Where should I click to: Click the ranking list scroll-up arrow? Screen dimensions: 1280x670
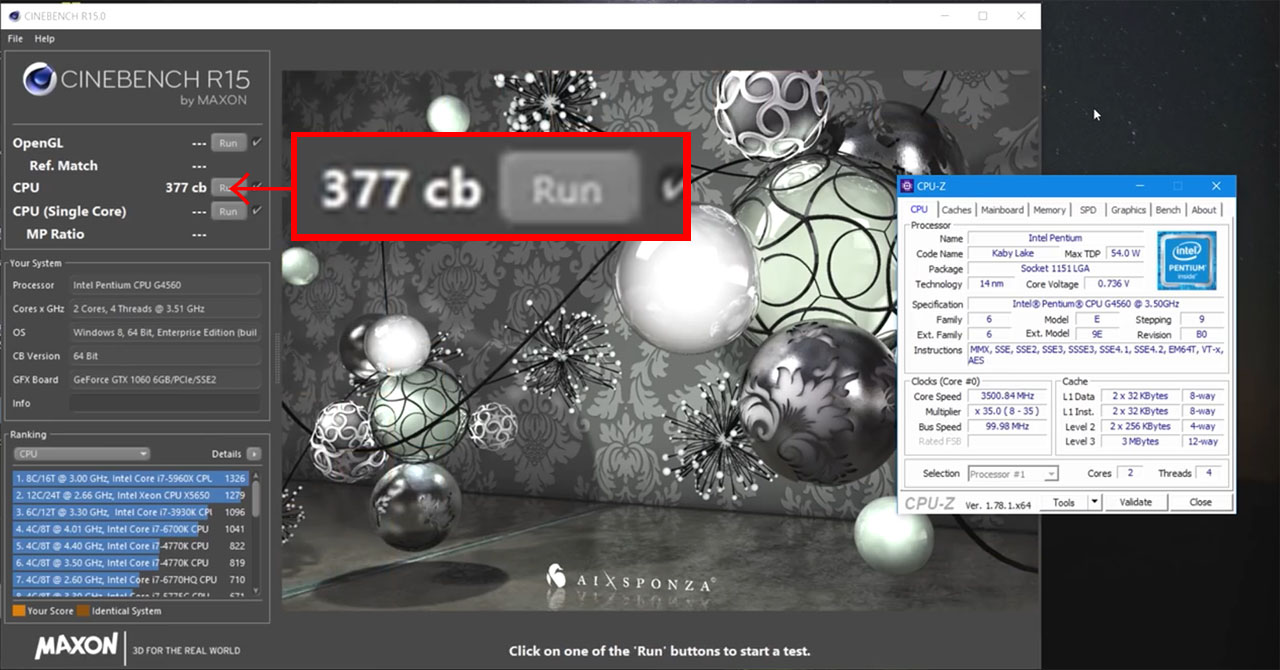[256, 474]
